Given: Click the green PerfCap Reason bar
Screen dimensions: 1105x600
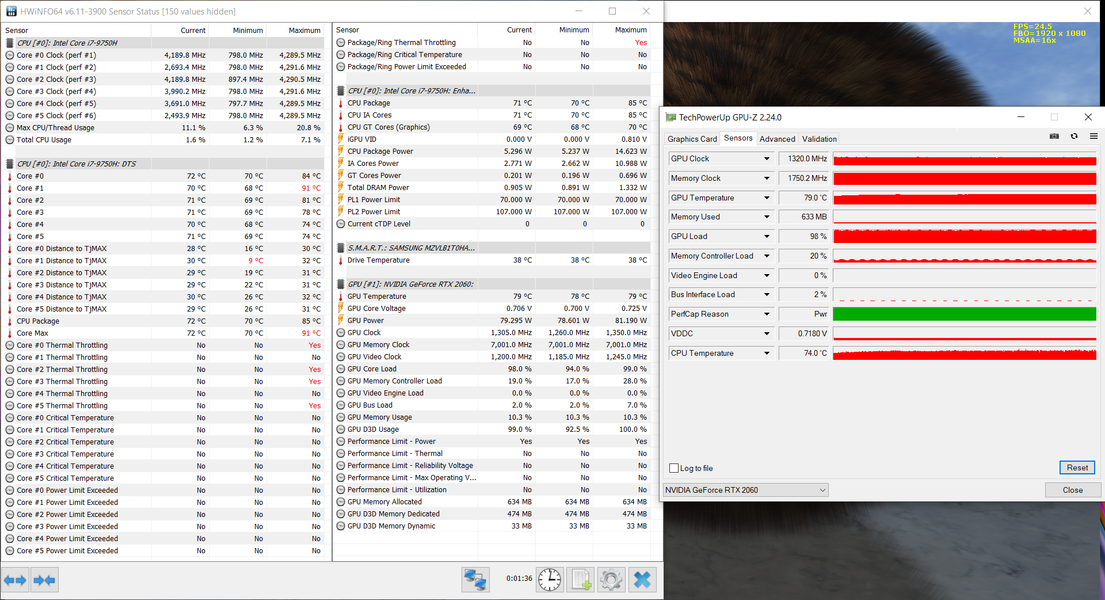Looking at the screenshot, I should [964, 314].
